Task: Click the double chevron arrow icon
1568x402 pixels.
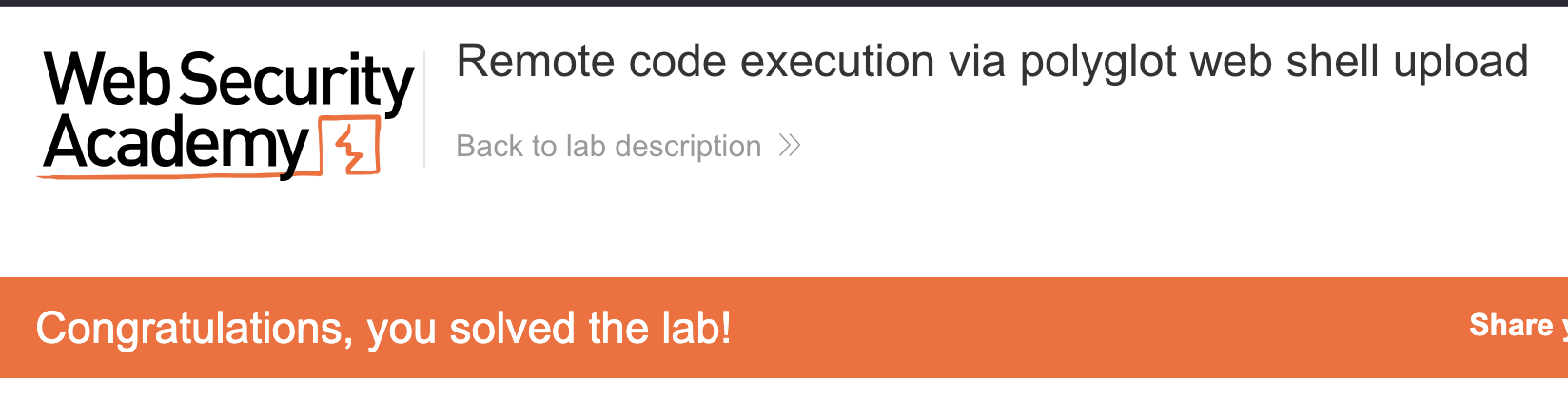Action: [790, 146]
